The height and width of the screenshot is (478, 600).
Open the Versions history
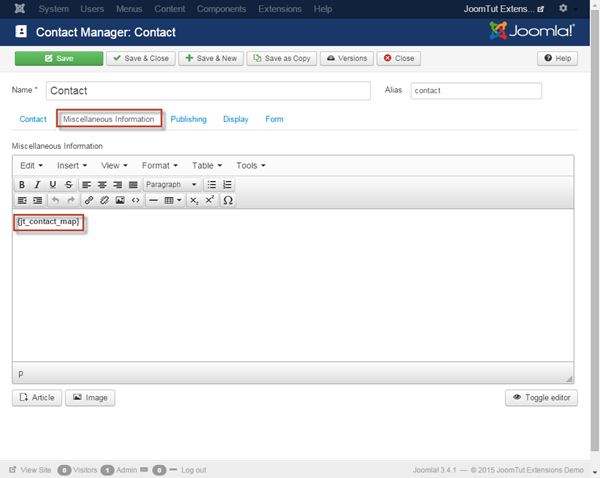click(347, 59)
